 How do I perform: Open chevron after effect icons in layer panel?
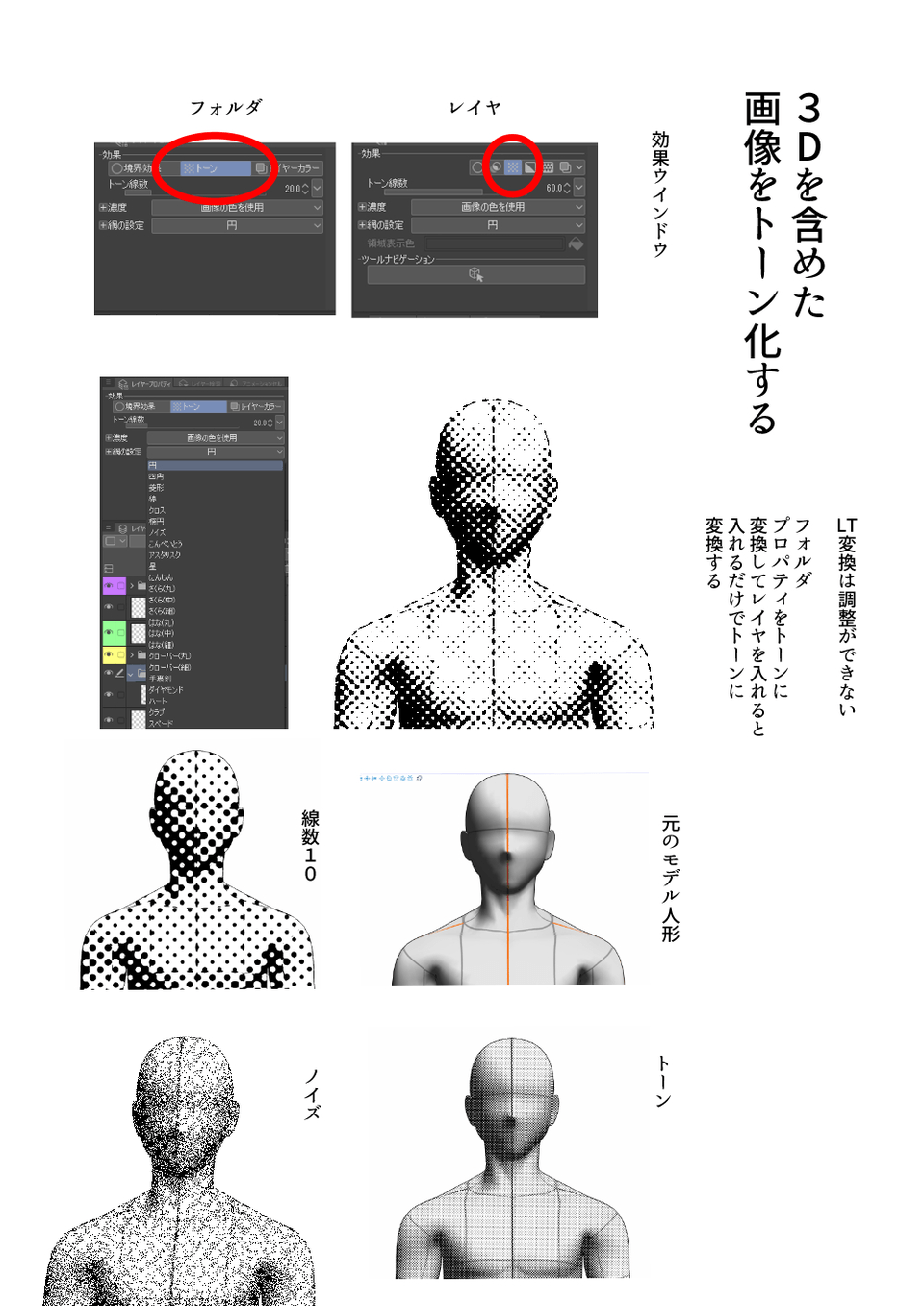(x=579, y=167)
